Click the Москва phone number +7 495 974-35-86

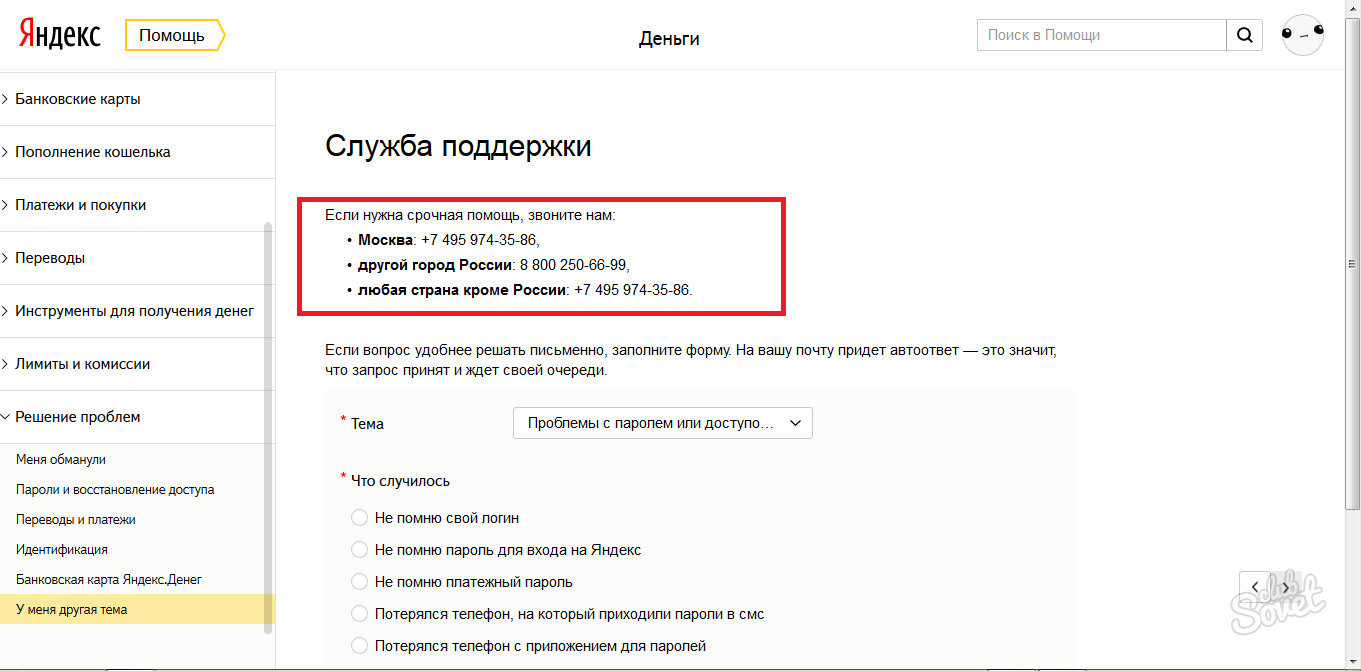pos(479,240)
